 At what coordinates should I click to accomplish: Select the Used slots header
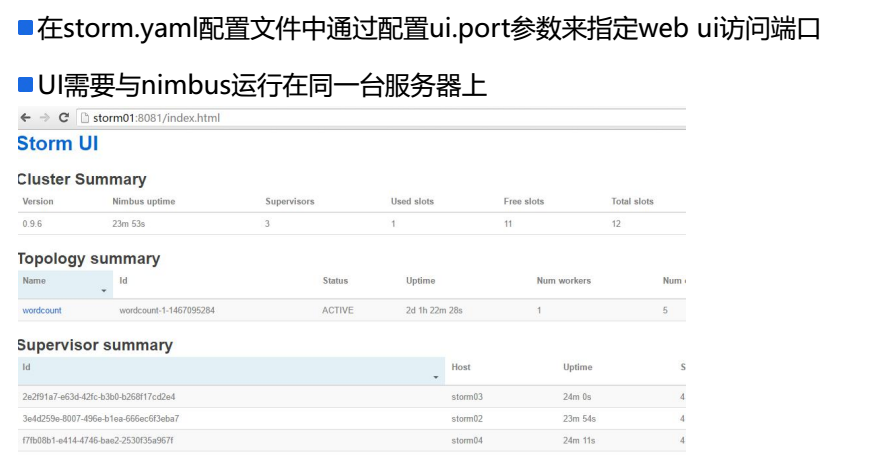click(412, 201)
